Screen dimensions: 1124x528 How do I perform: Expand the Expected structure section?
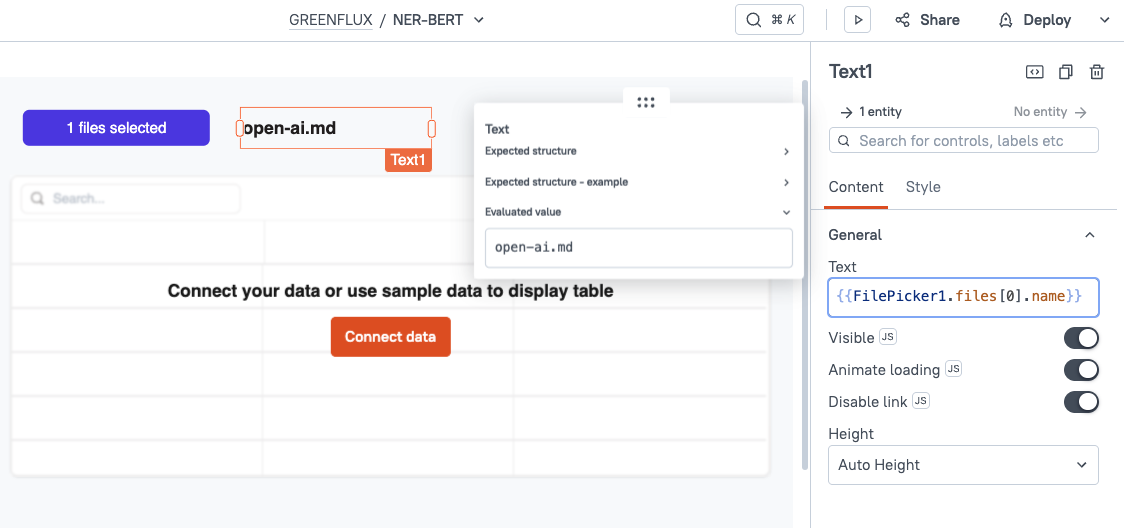tap(637, 152)
